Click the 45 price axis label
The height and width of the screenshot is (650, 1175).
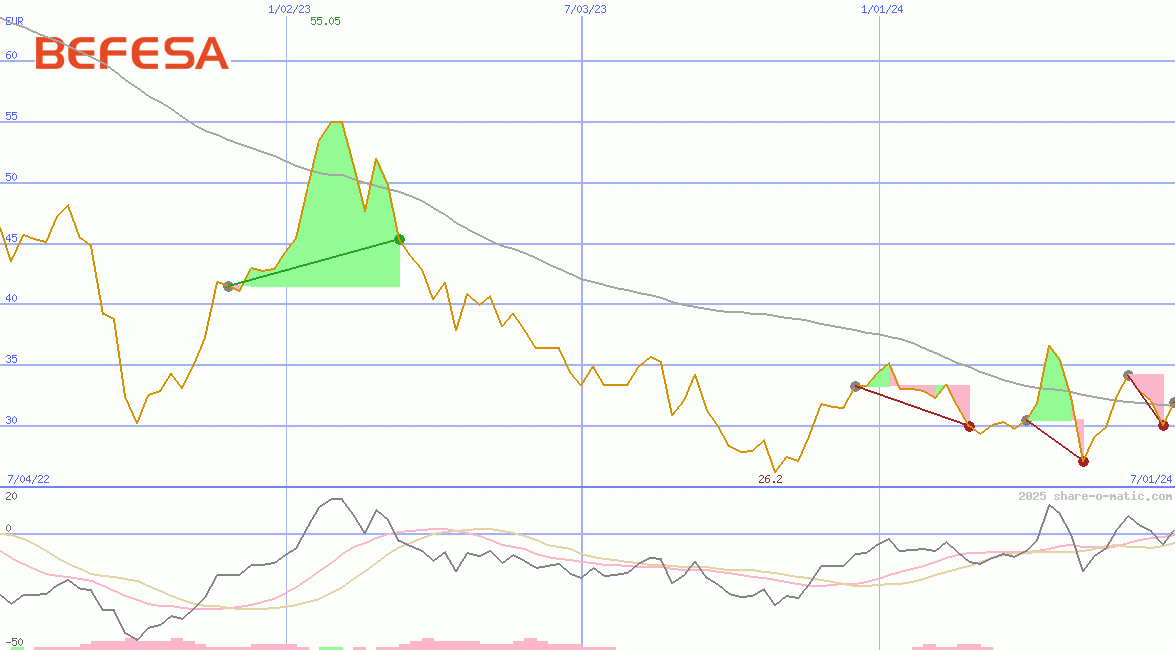[11, 238]
